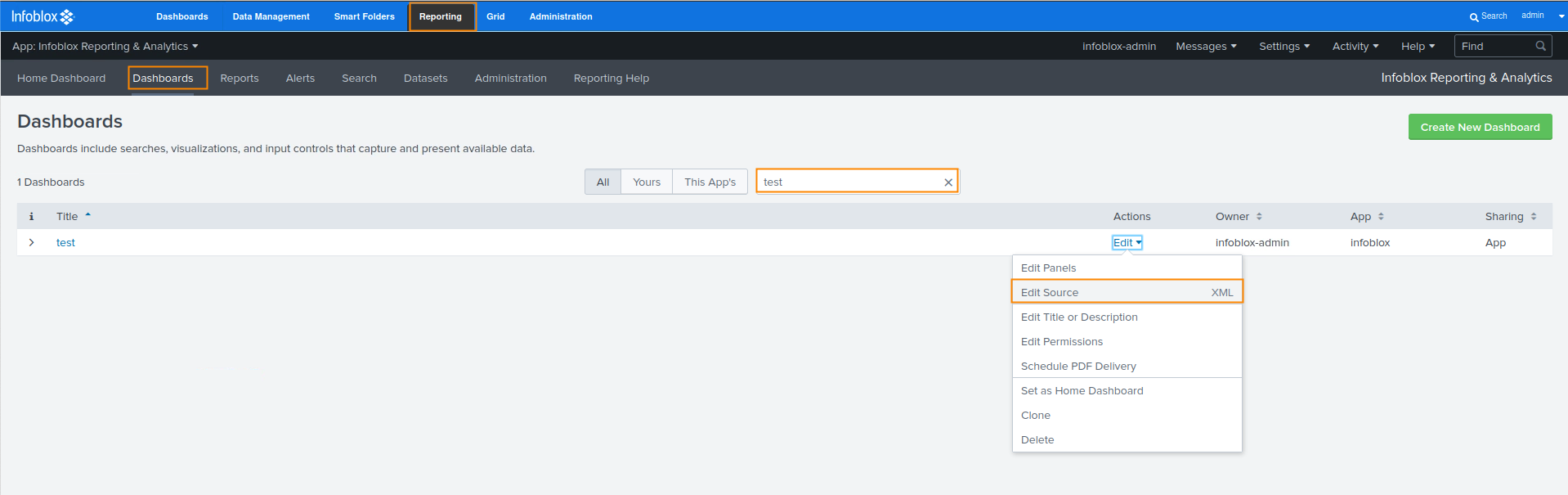1568x495 pixels.
Task: Open the Grid tab
Action: pyautogui.click(x=495, y=16)
